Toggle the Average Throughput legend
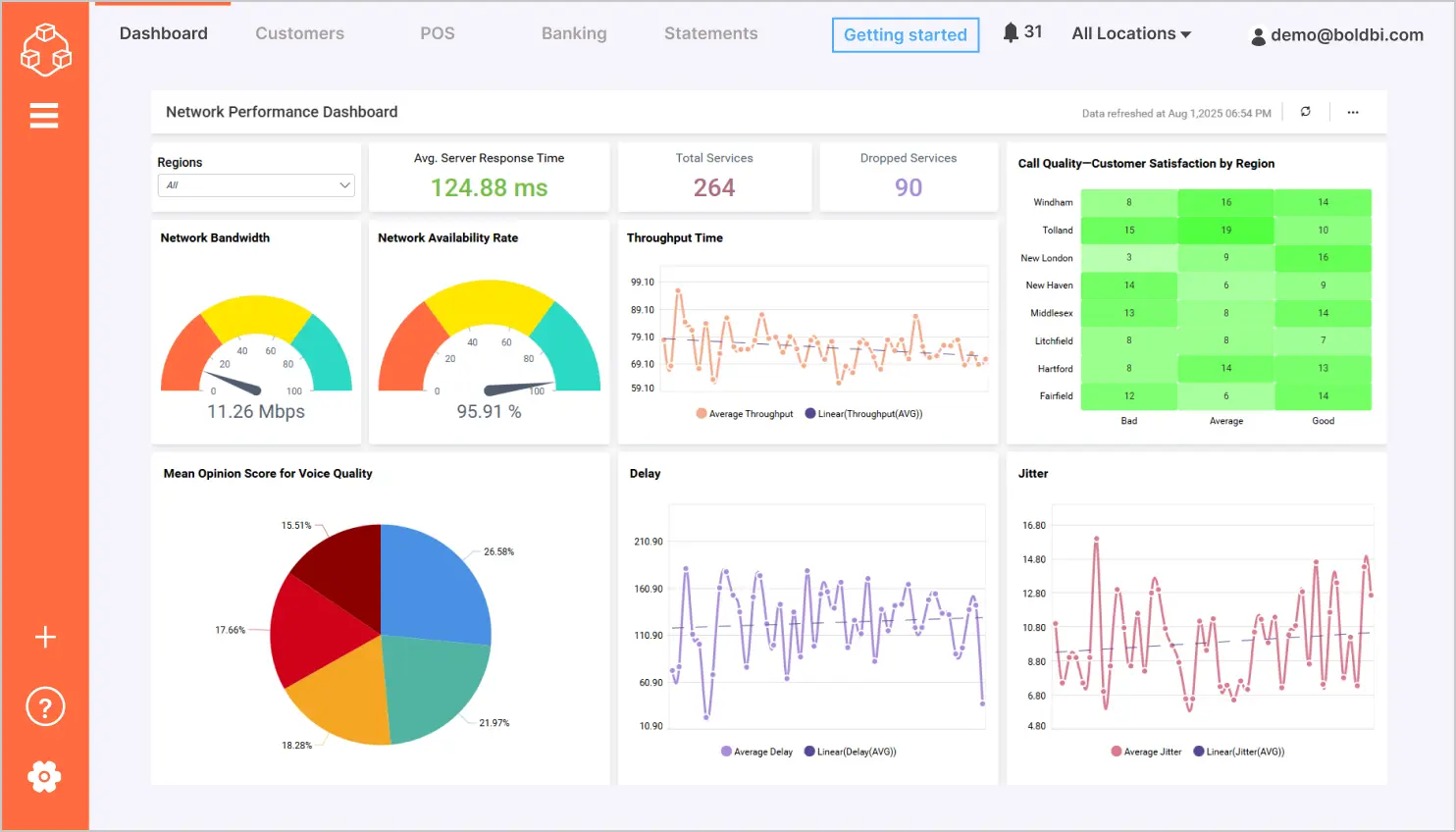 (x=744, y=413)
